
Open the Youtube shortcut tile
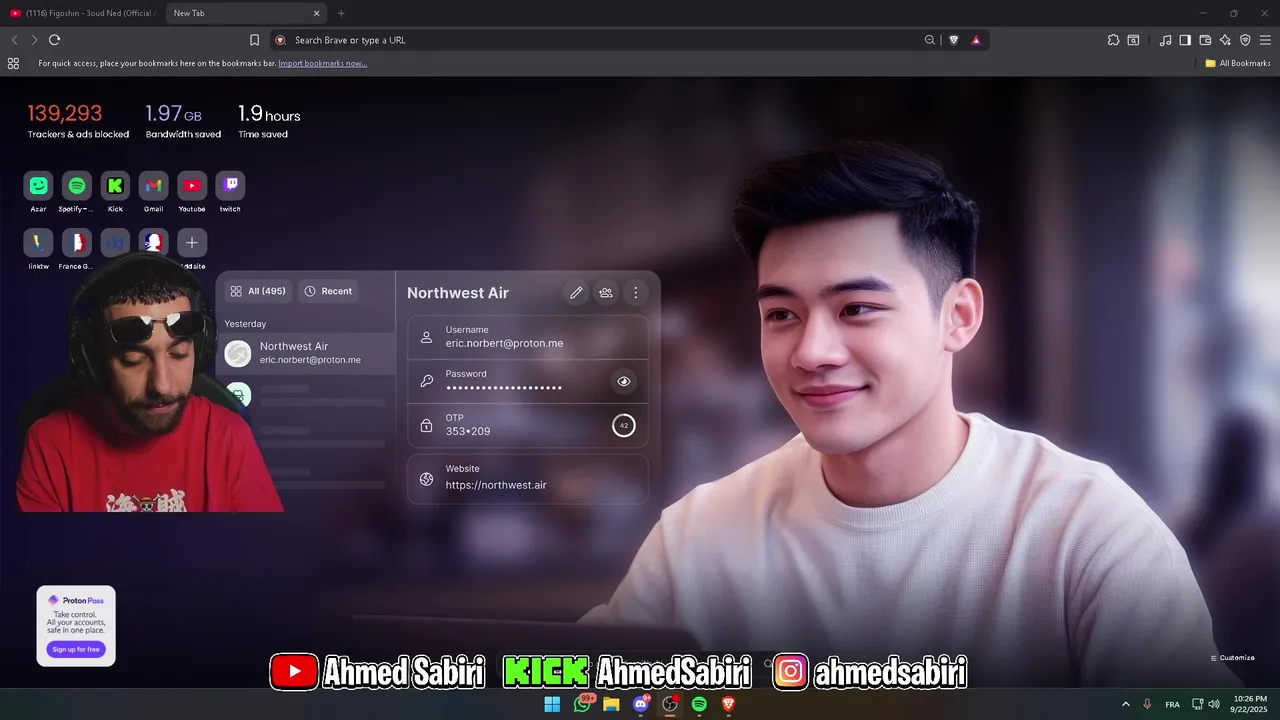(192, 186)
